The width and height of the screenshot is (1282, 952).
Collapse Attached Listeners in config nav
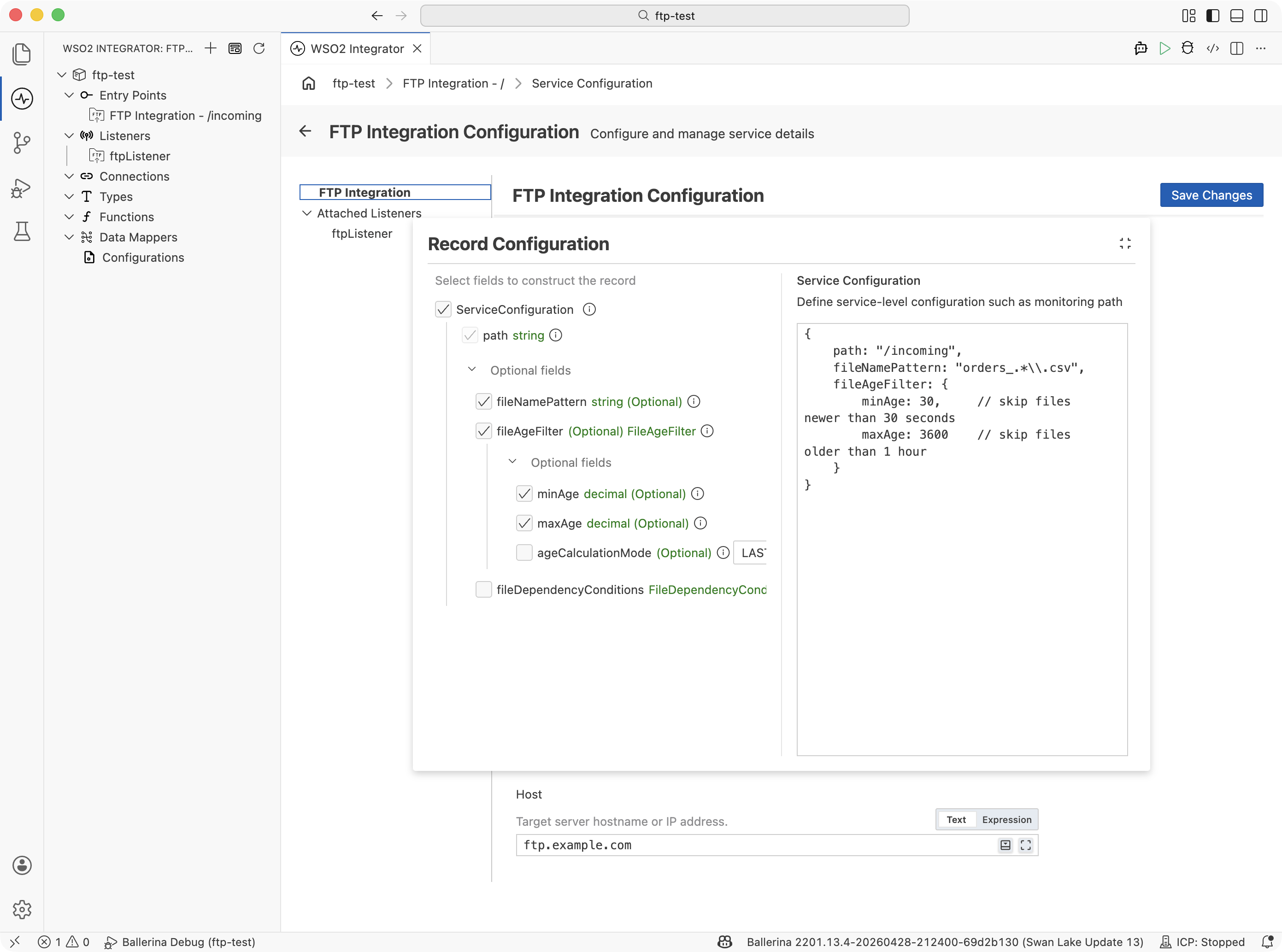(306, 213)
